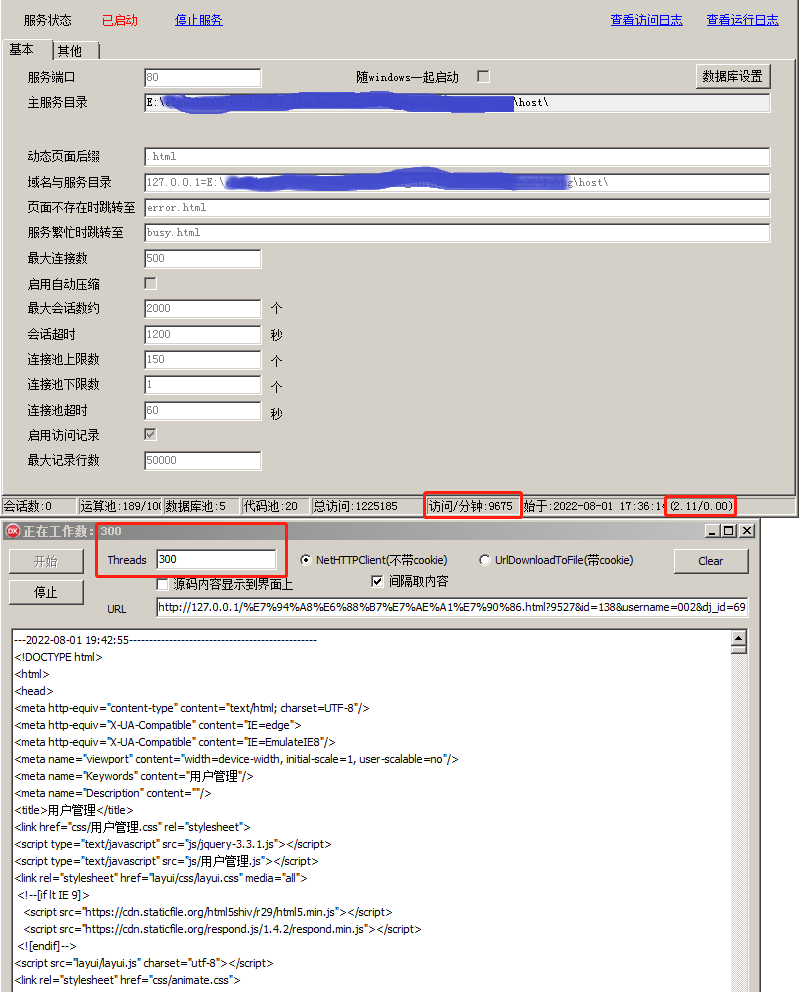The height and width of the screenshot is (992, 799).
Task: Click 总访问:1225185 status entry
Action: [x=368, y=506]
